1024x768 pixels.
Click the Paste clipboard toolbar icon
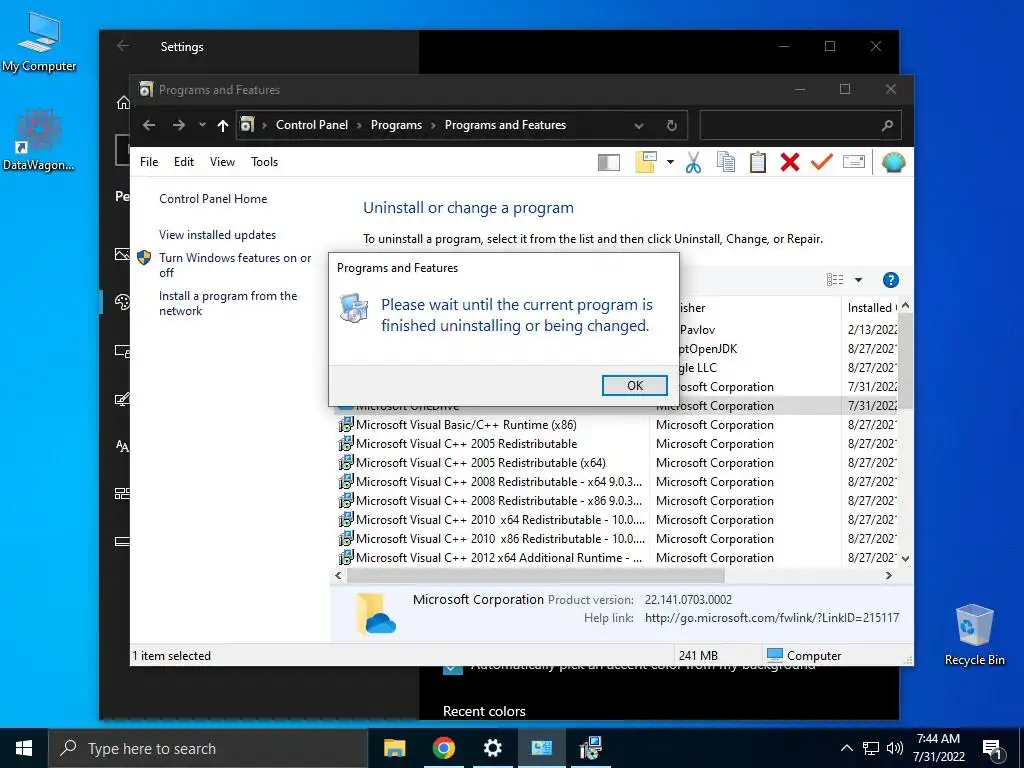click(758, 162)
